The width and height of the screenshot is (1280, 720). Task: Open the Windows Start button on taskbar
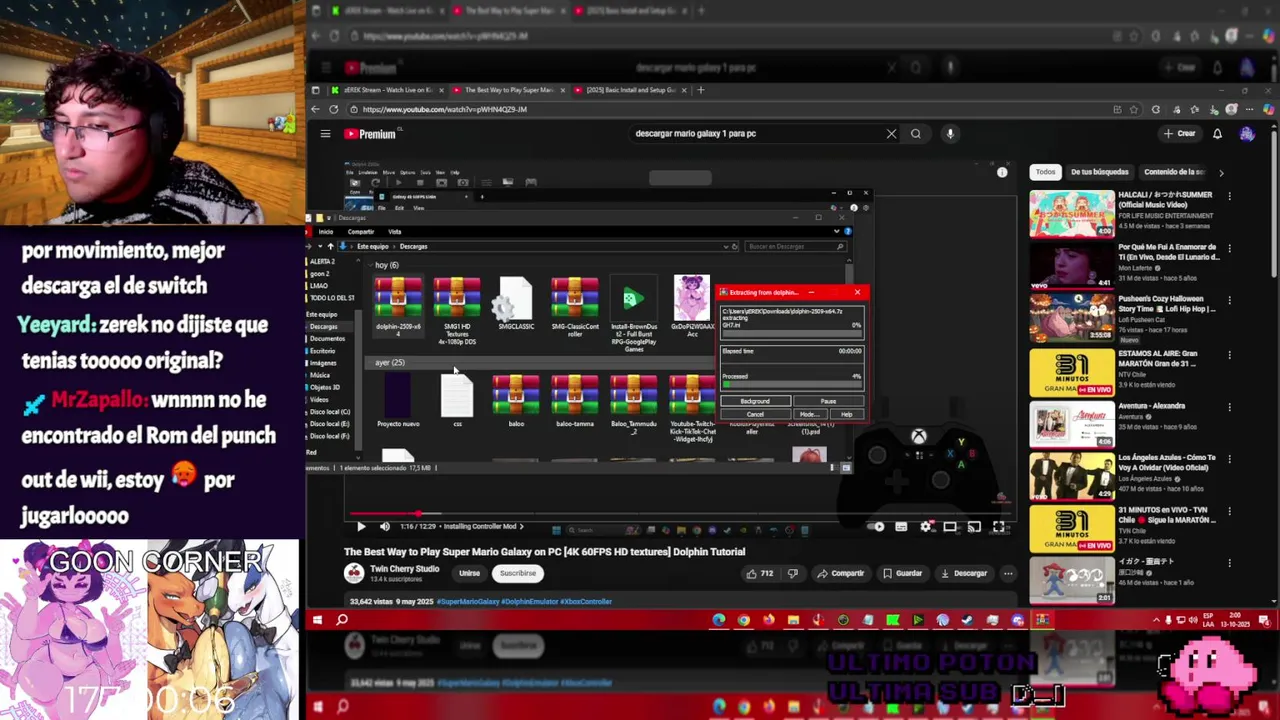click(x=317, y=620)
